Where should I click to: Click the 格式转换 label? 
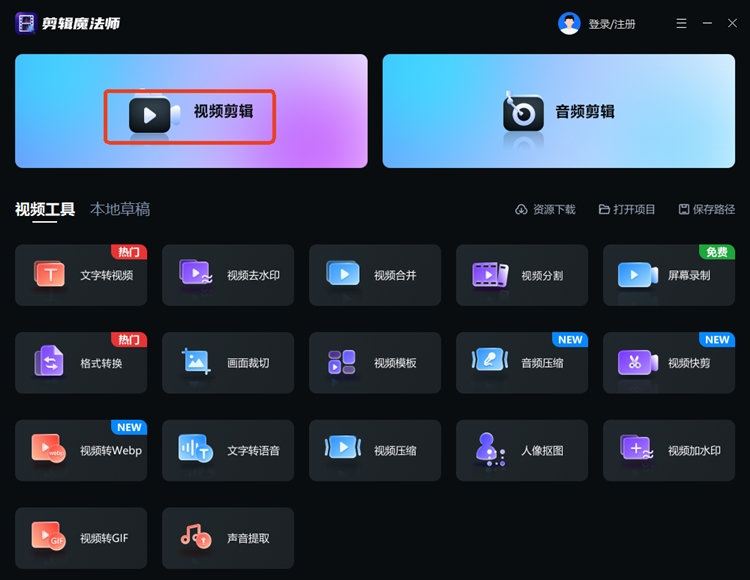tap(101, 363)
